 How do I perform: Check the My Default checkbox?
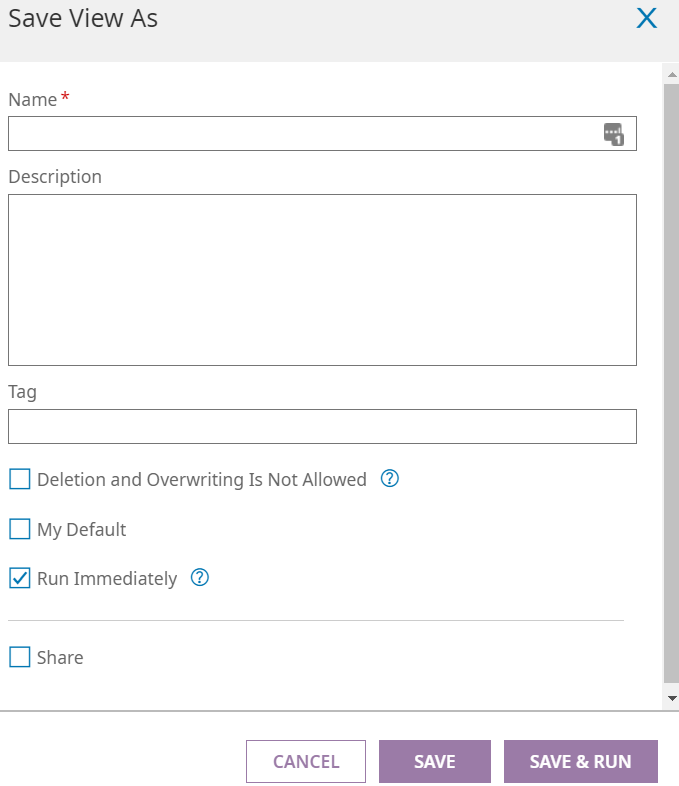[x=20, y=529]
